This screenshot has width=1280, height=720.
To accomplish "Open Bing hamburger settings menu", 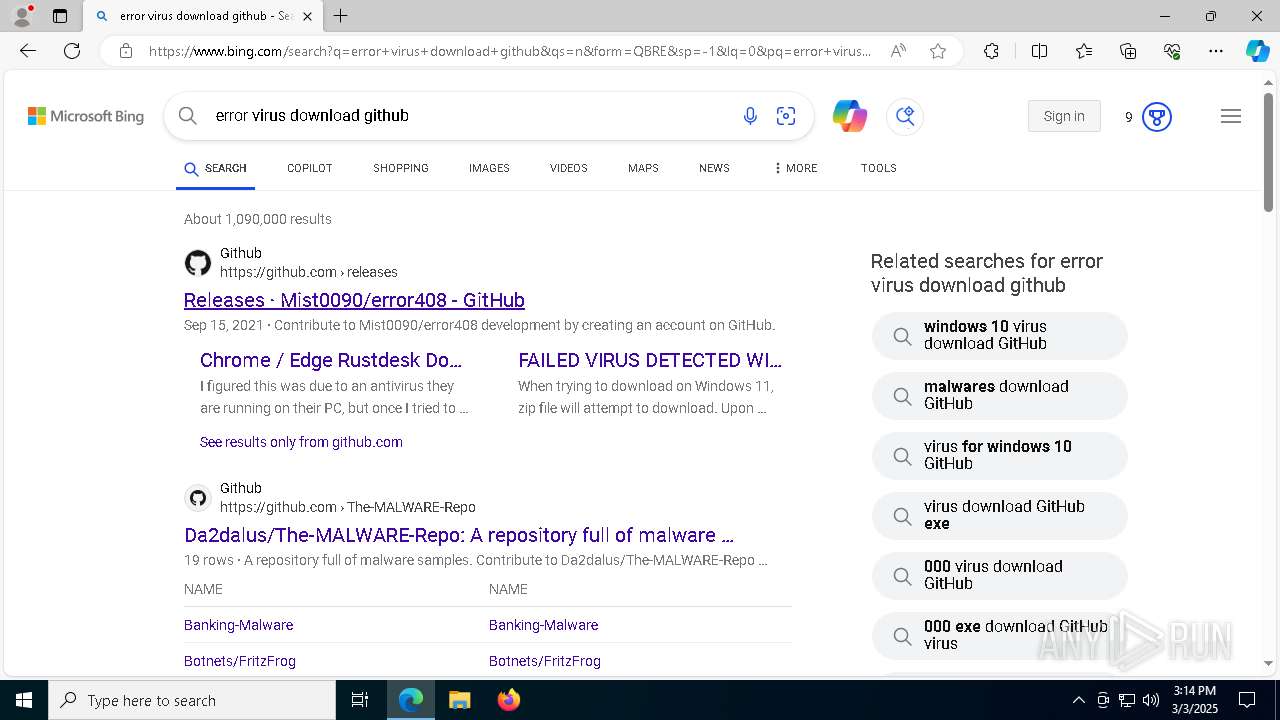I will coord(1231,116).
